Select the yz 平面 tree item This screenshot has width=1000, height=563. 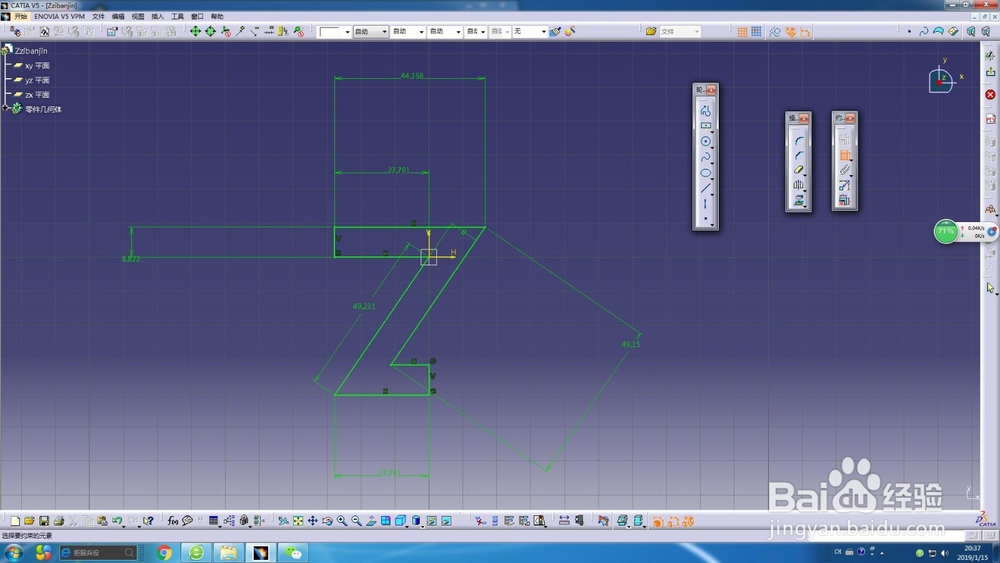(37, 80)
